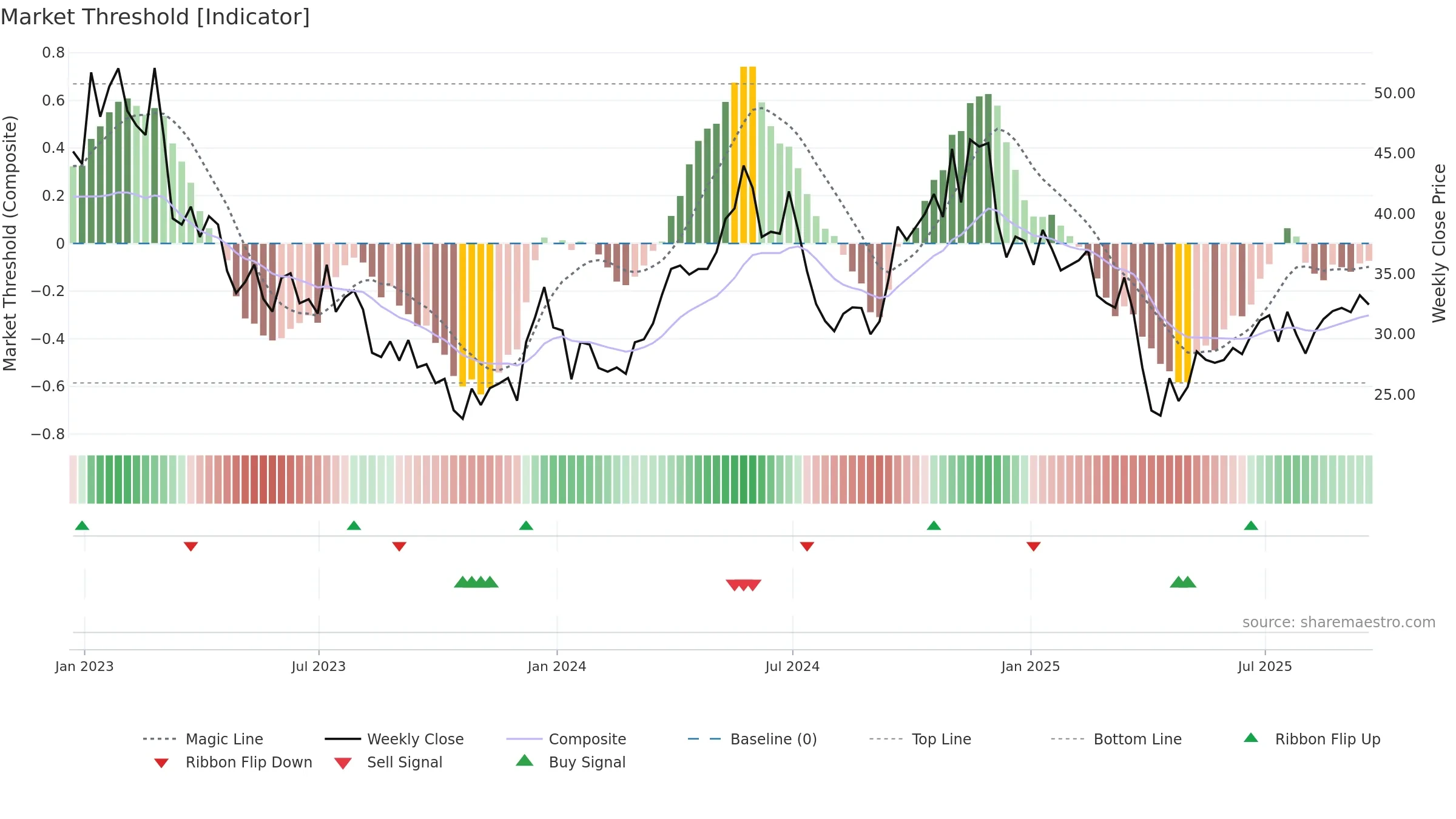Click the green Ribbon Flip Up marker near June 2025

(x=1251, y=525)
